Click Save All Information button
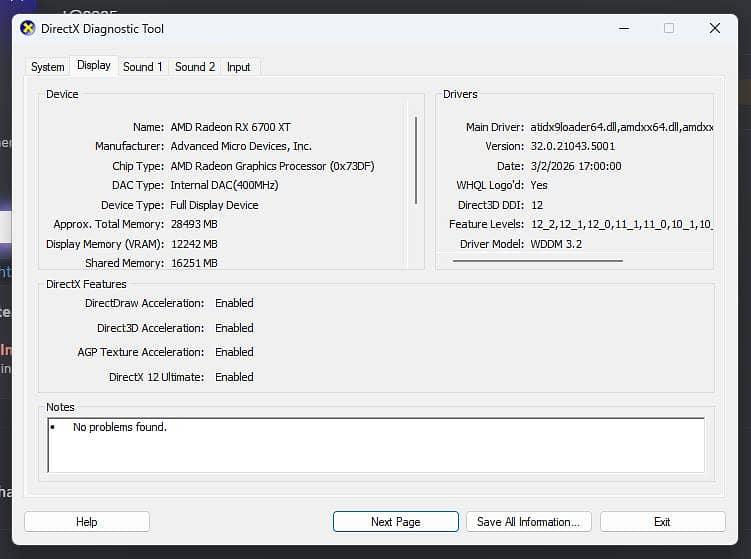Image resolution: width=751 pixels, height=559 pixels. click(528, 522)
